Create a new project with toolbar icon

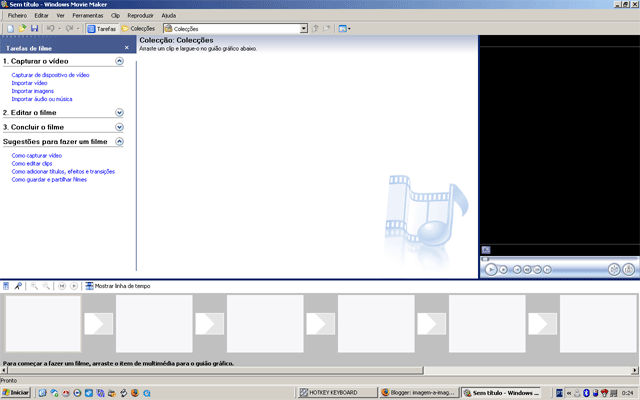click(x=10, y=29)
